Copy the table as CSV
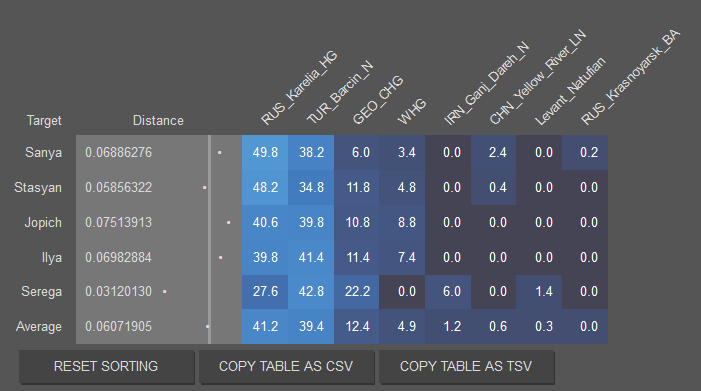Viewport: 701px width, 391px height. 286,366
